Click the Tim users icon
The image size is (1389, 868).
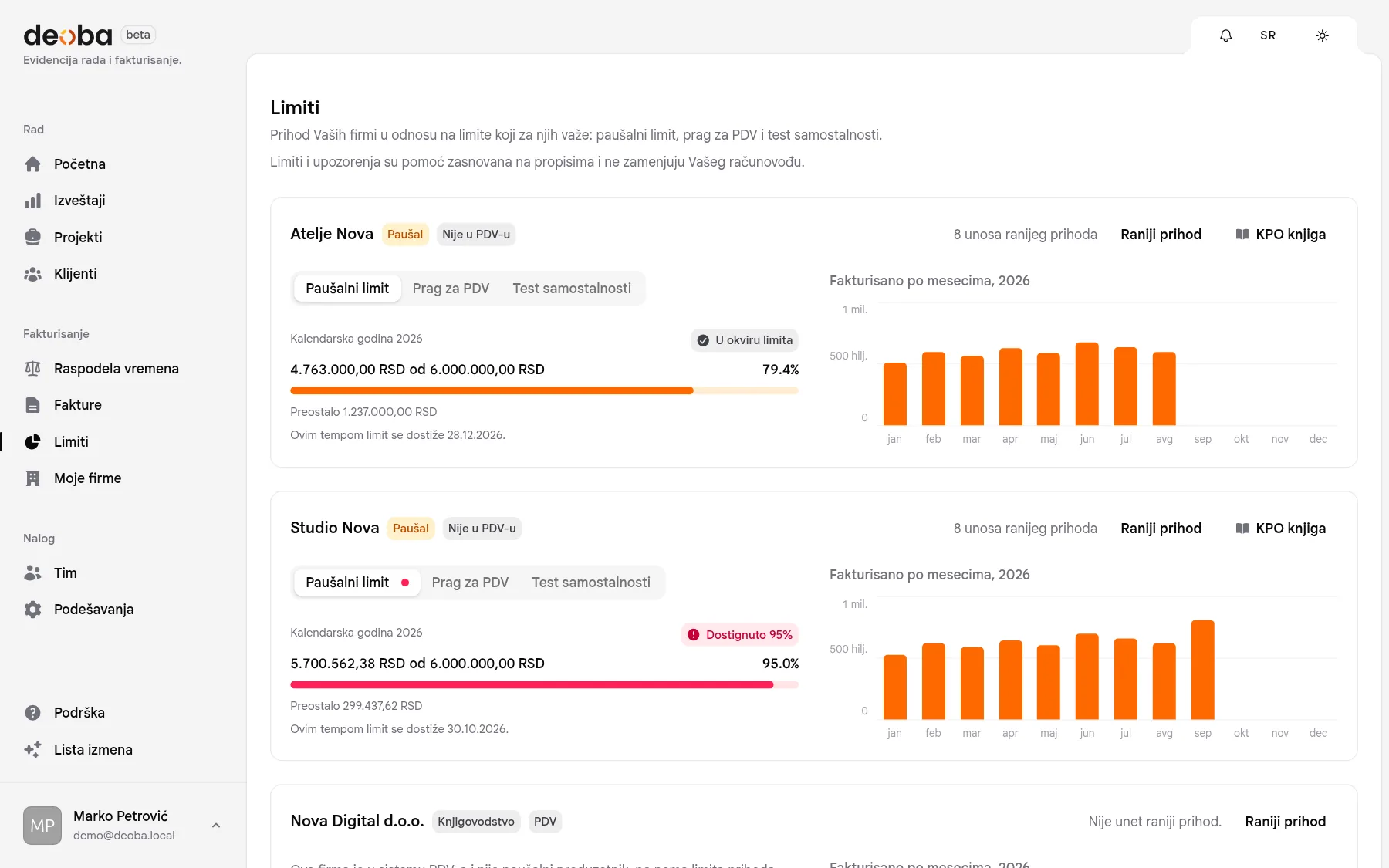(x=32, y=573)
